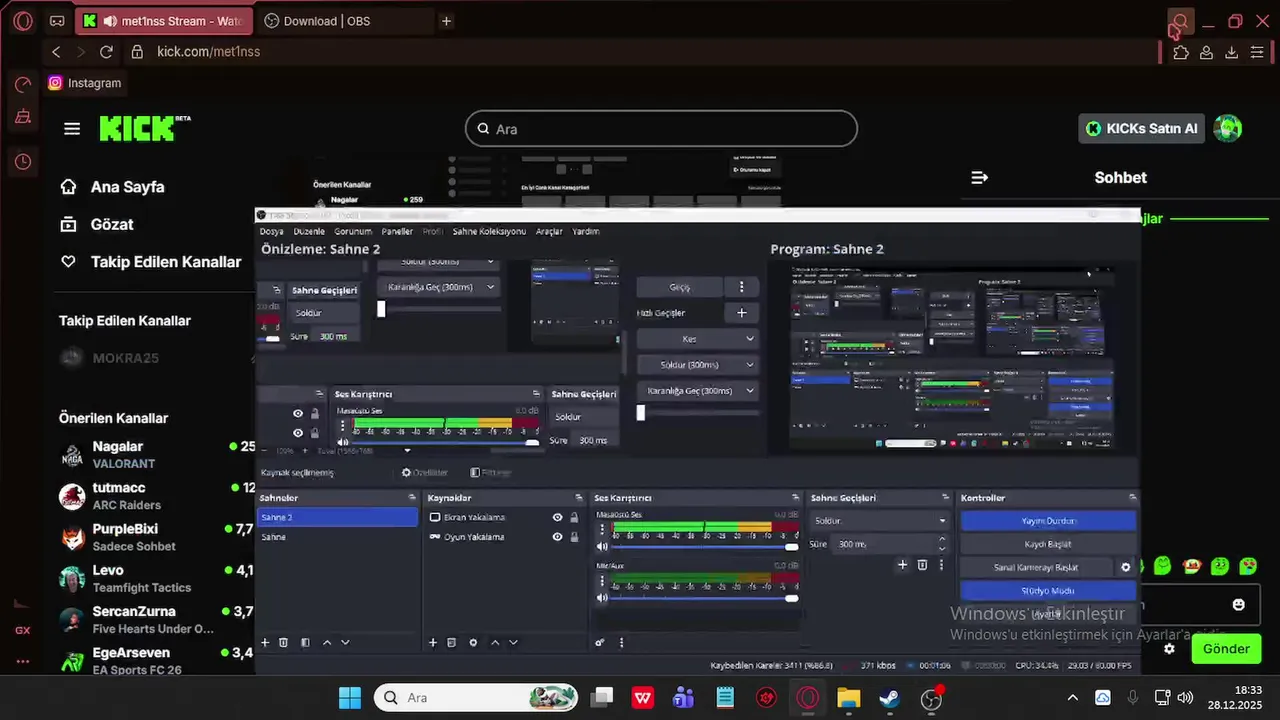Open the Soldur transition dropdown in the Sahne Geçişleri dock
This screenshot has height=720, width=1280.
click(879, 521)
